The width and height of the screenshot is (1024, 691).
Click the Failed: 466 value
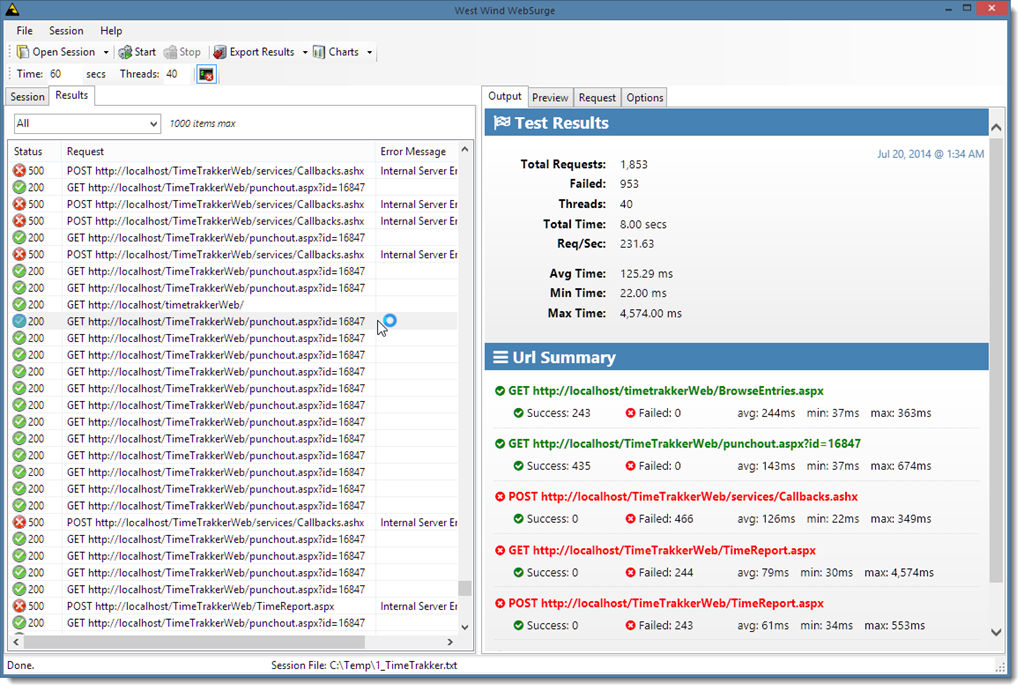click(x=665, y=519)
